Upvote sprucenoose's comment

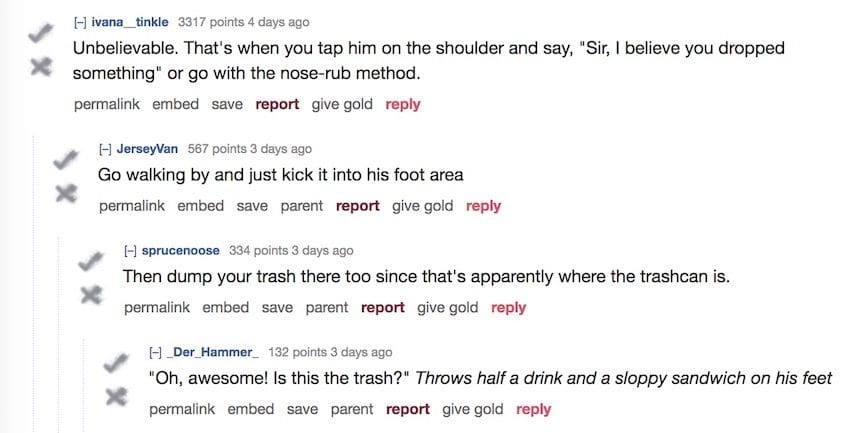90,261
